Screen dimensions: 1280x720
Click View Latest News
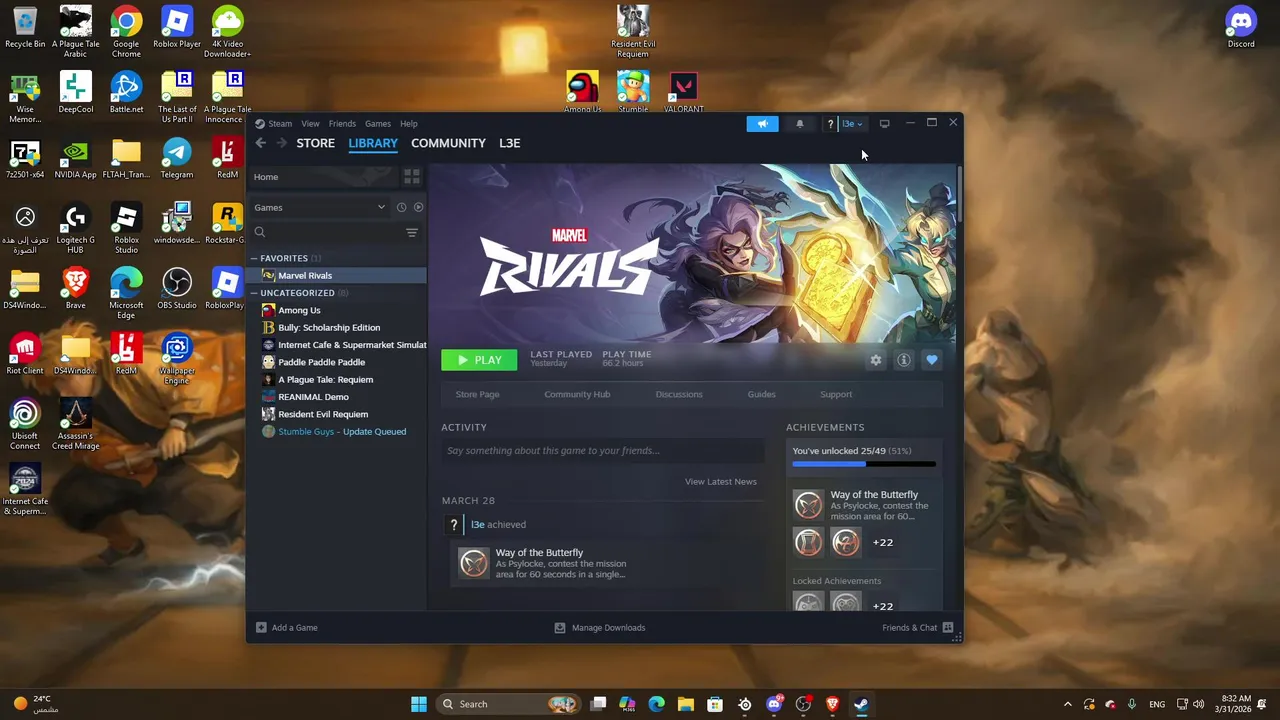point(720,482)
